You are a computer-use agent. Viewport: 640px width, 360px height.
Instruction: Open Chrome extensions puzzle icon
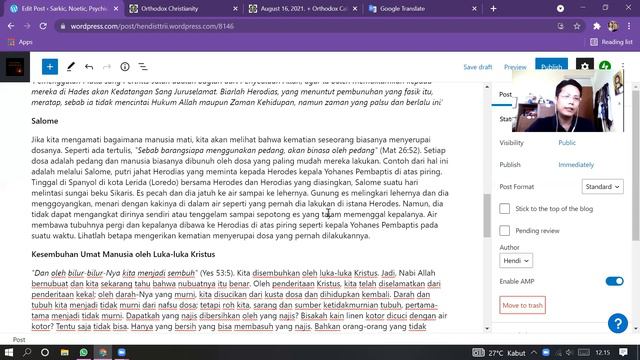coord(597,26)
